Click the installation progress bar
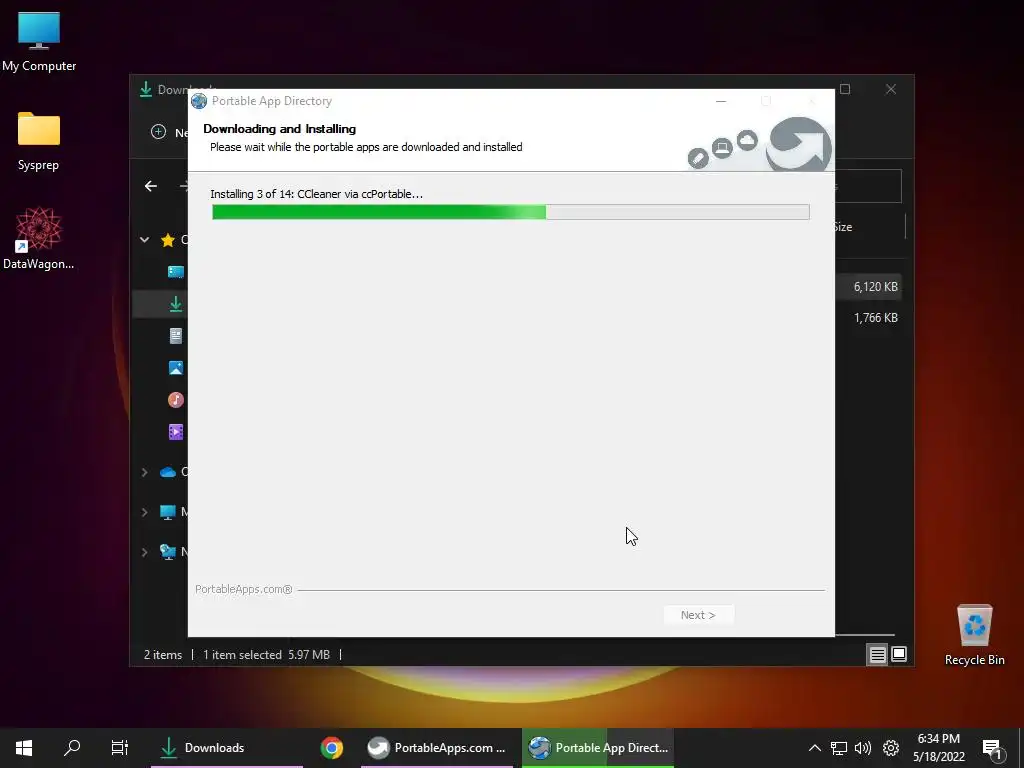 (x=511, y=212)
